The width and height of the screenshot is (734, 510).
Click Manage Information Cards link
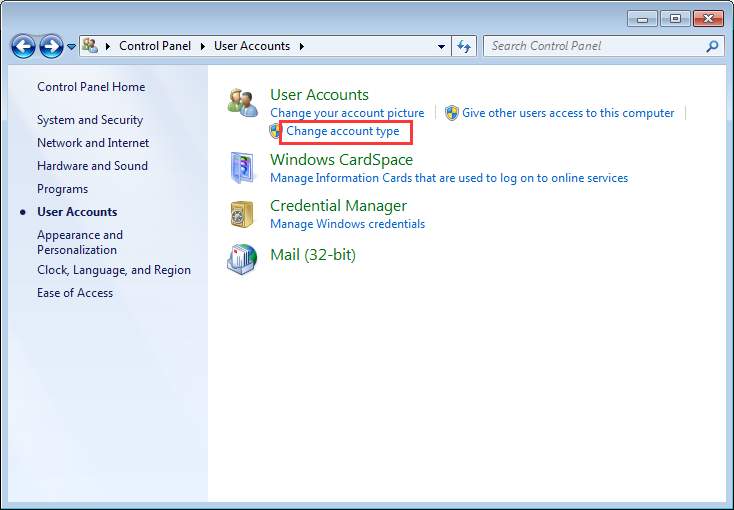coord(449,178)
